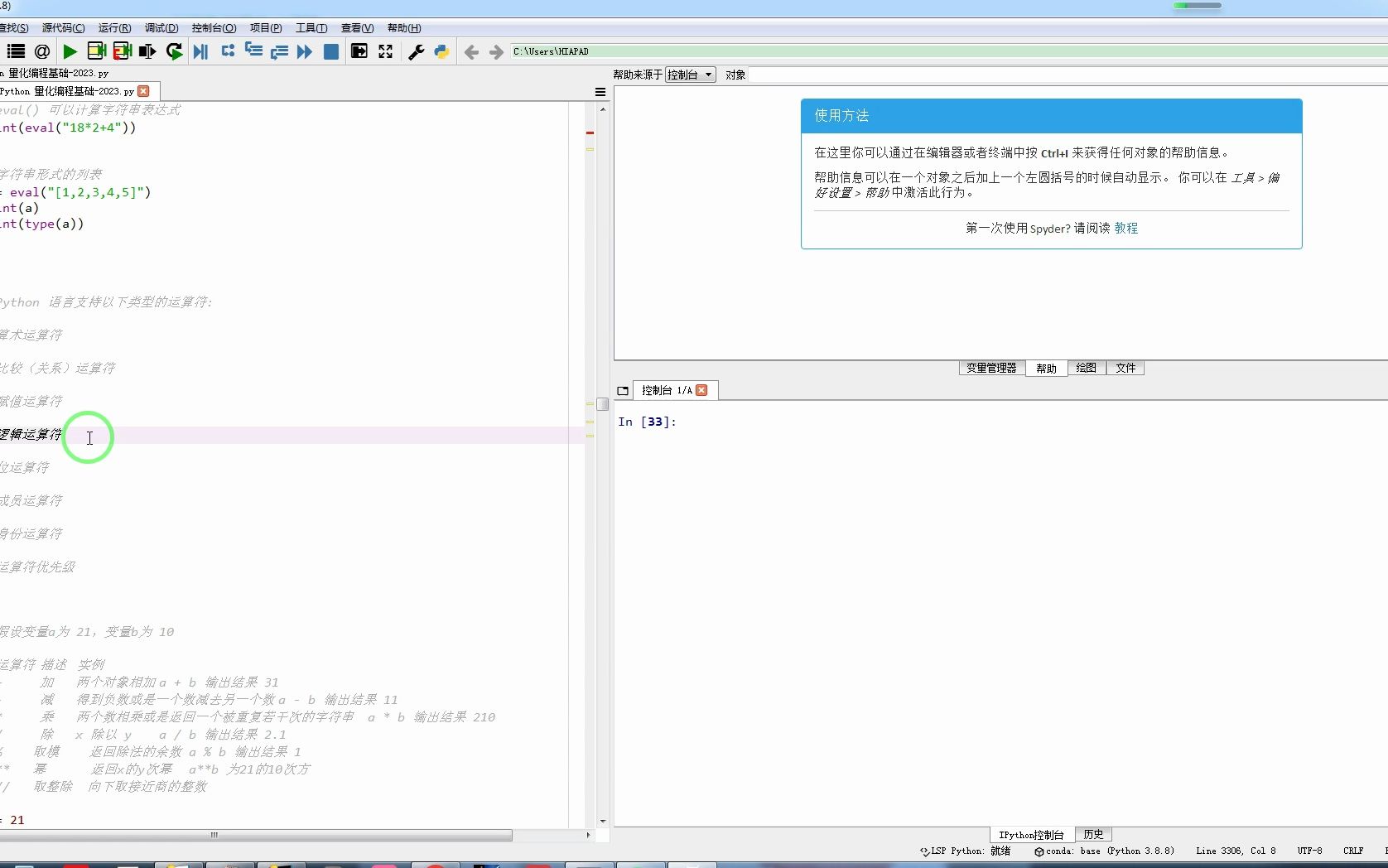
Task: Run the current cell icon
Action: click(96, 51)
